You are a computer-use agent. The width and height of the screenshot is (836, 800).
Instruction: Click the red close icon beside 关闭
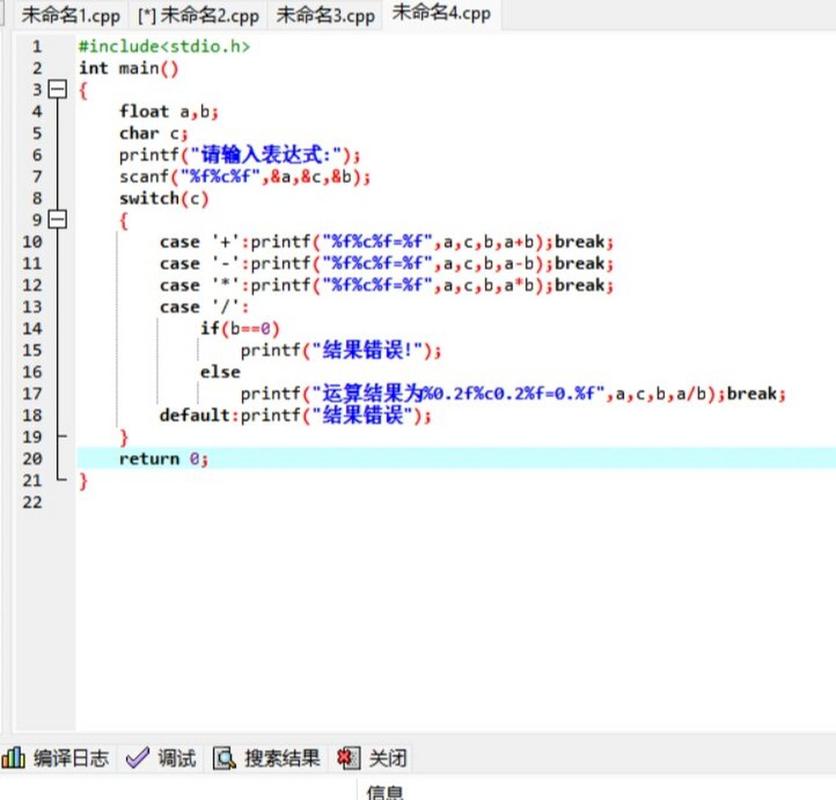click(x=348, y=758)
